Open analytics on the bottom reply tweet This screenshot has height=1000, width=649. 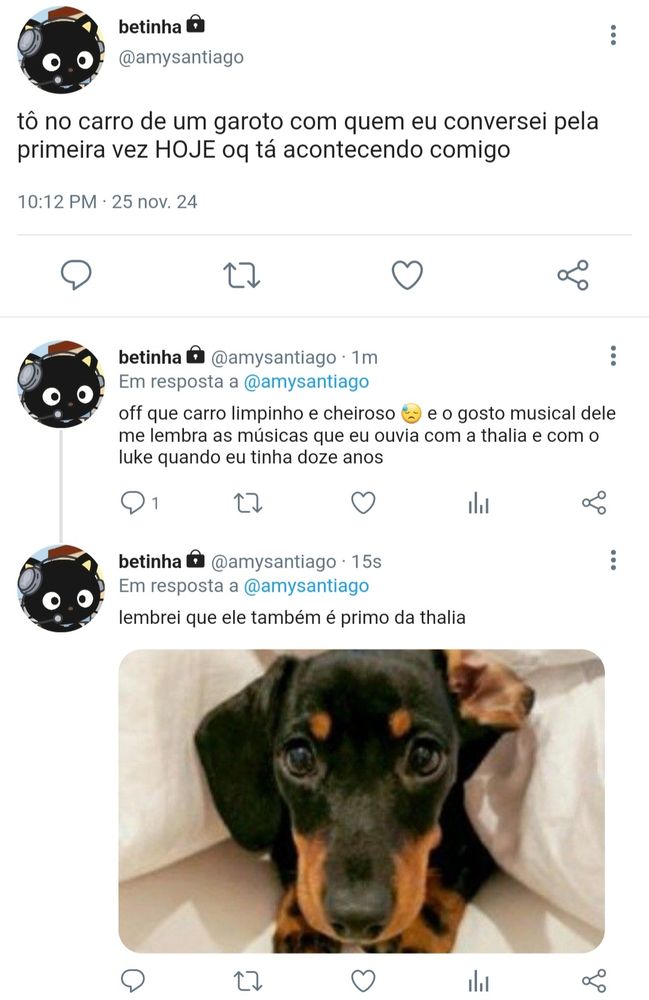click(x=478, y=982)
